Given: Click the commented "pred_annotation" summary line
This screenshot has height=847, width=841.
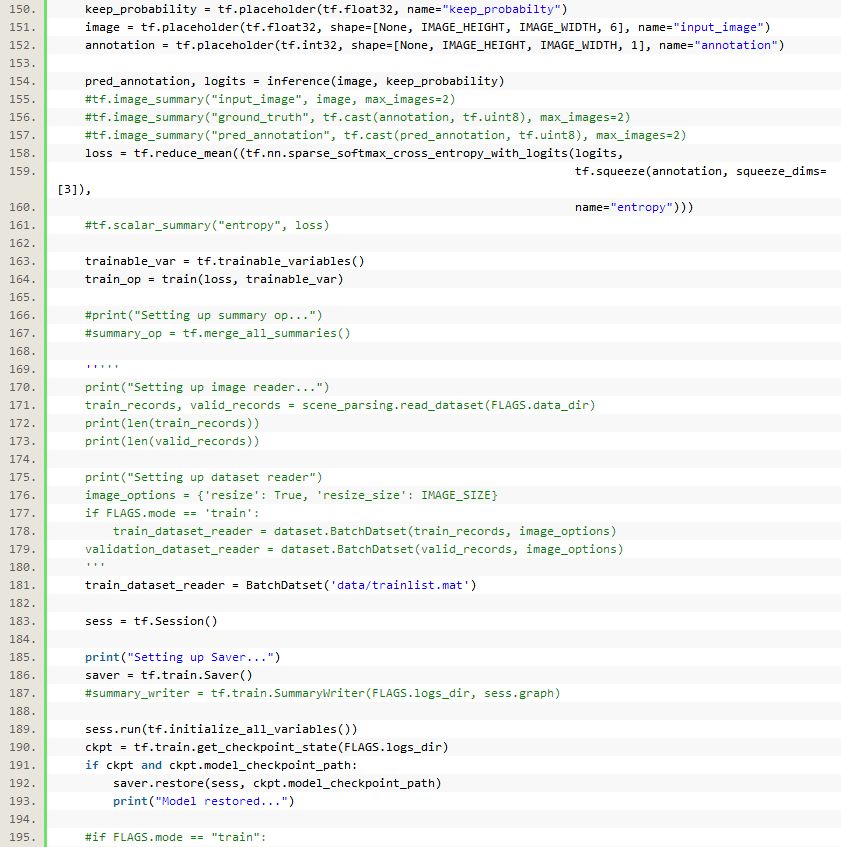Looking at the screenshot, I should (386, 135).
